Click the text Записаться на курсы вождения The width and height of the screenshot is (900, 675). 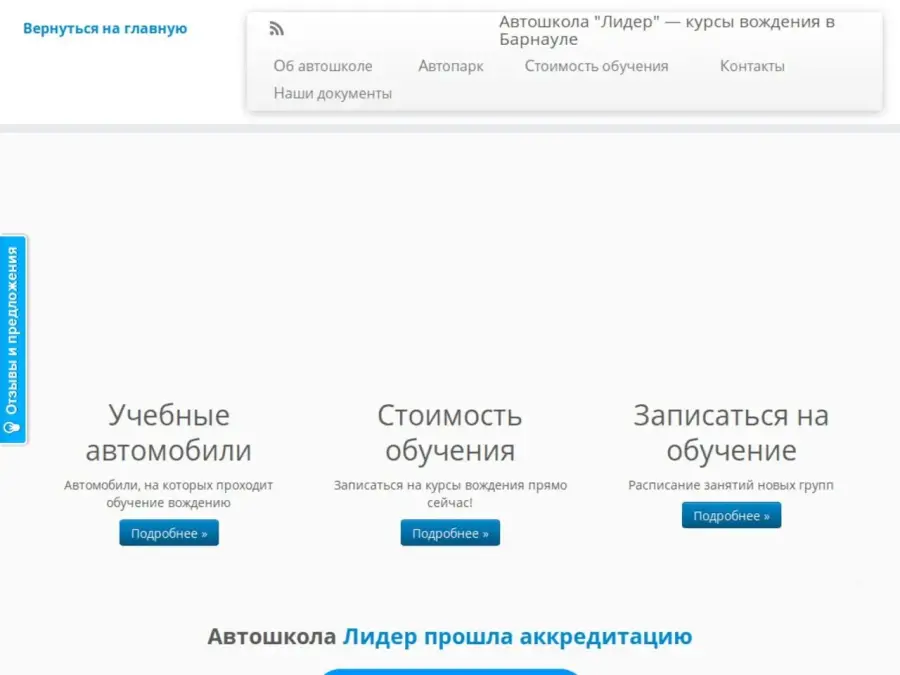pos(450,486)
